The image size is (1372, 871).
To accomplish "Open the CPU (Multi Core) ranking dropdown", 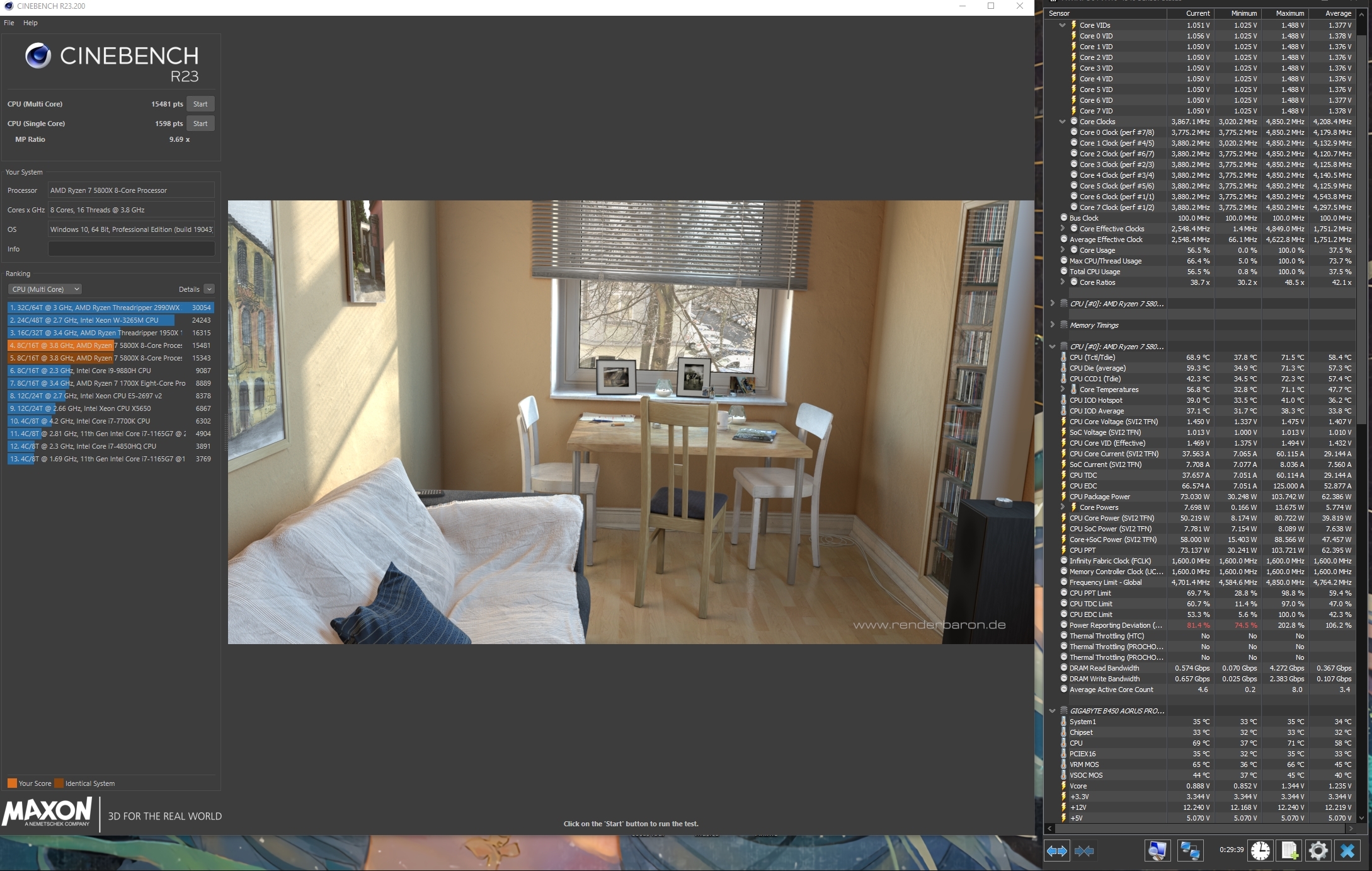I will (45, 289).
